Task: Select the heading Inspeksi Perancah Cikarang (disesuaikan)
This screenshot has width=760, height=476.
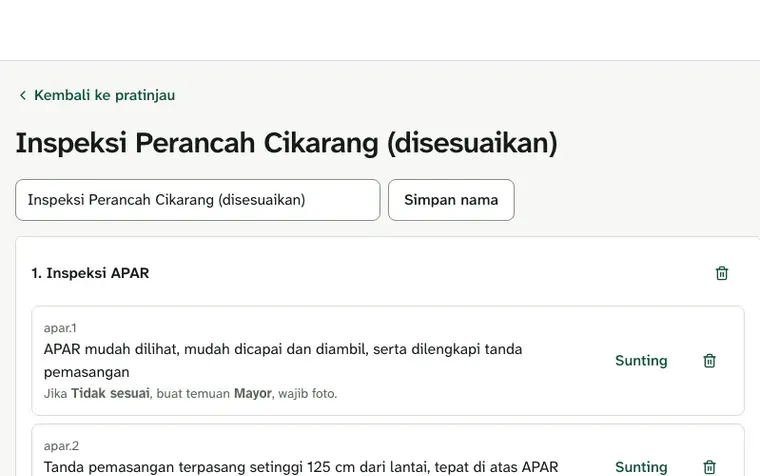Action: [x=286, y=143]
